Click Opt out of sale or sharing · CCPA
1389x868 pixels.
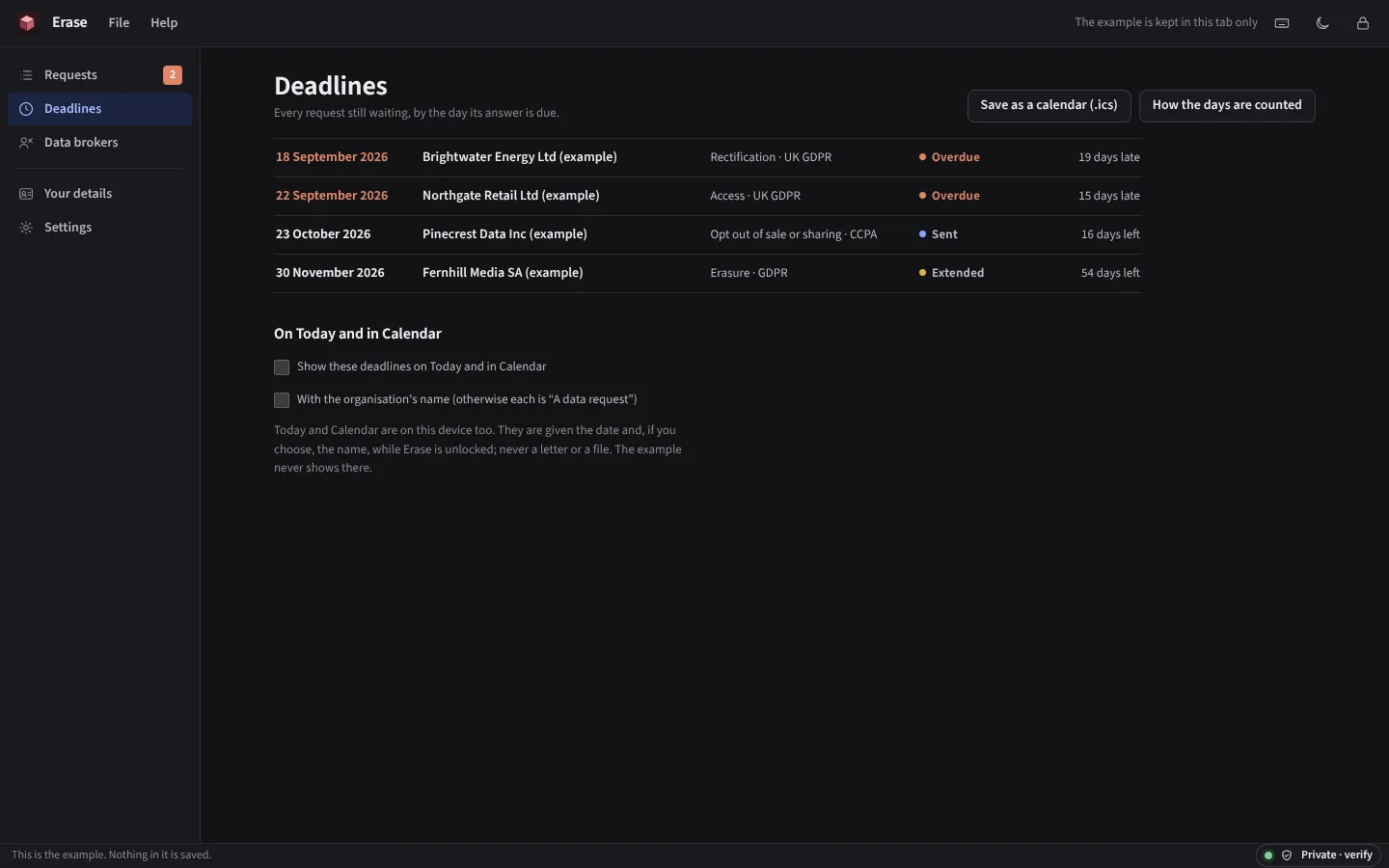pyautogui.click(x=794, y=234)
